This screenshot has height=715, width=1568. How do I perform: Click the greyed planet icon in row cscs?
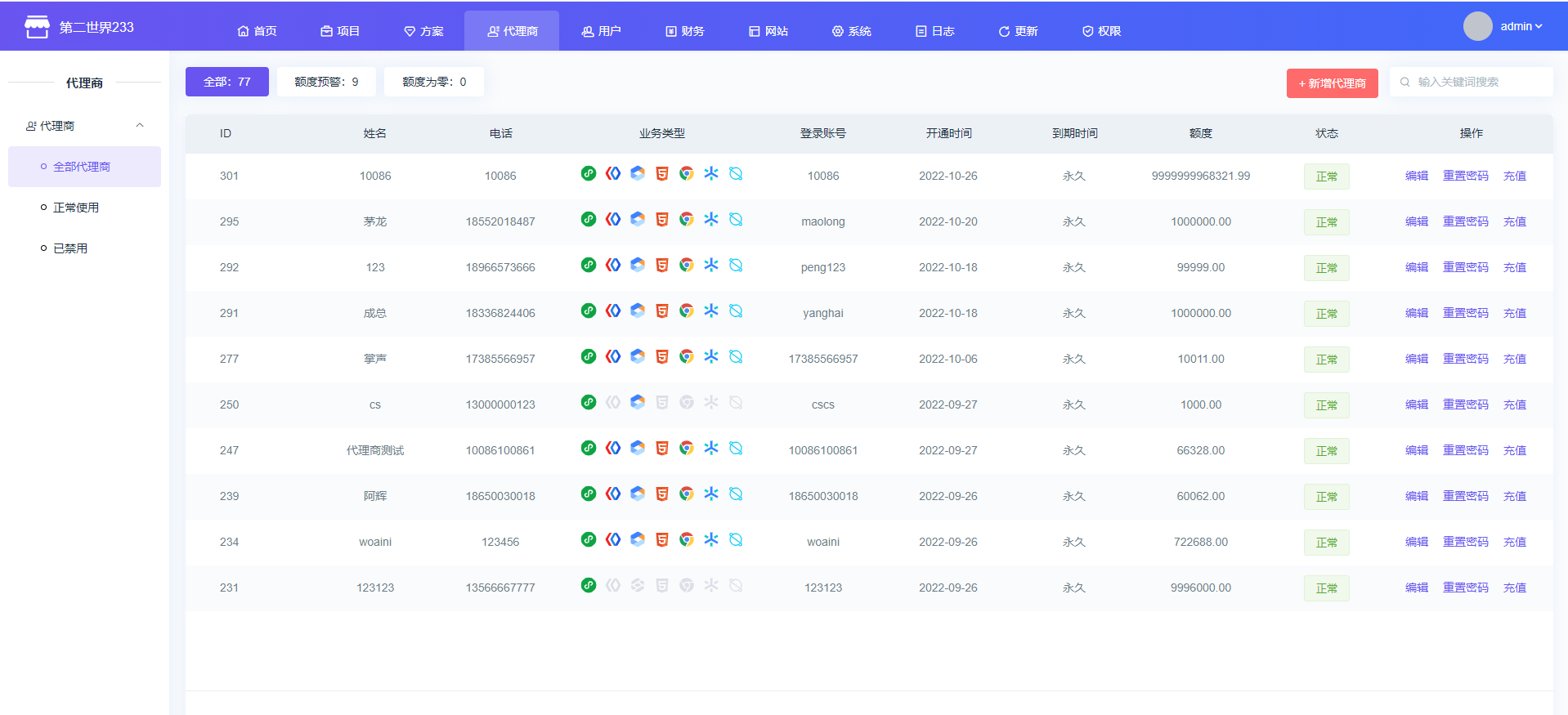[736, 402]
